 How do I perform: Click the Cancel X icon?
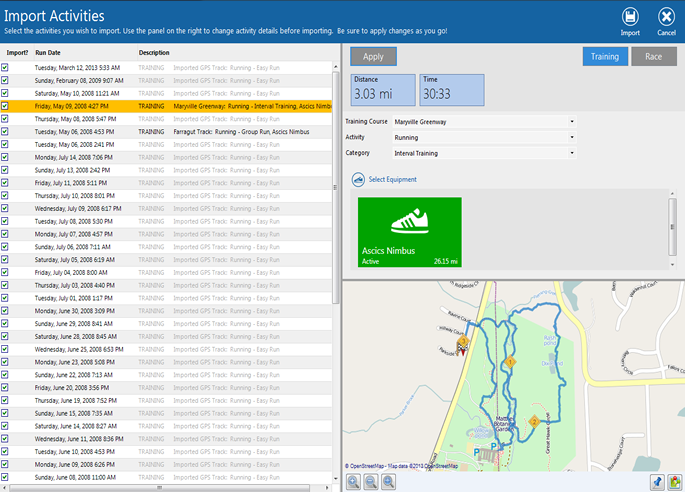666,17
